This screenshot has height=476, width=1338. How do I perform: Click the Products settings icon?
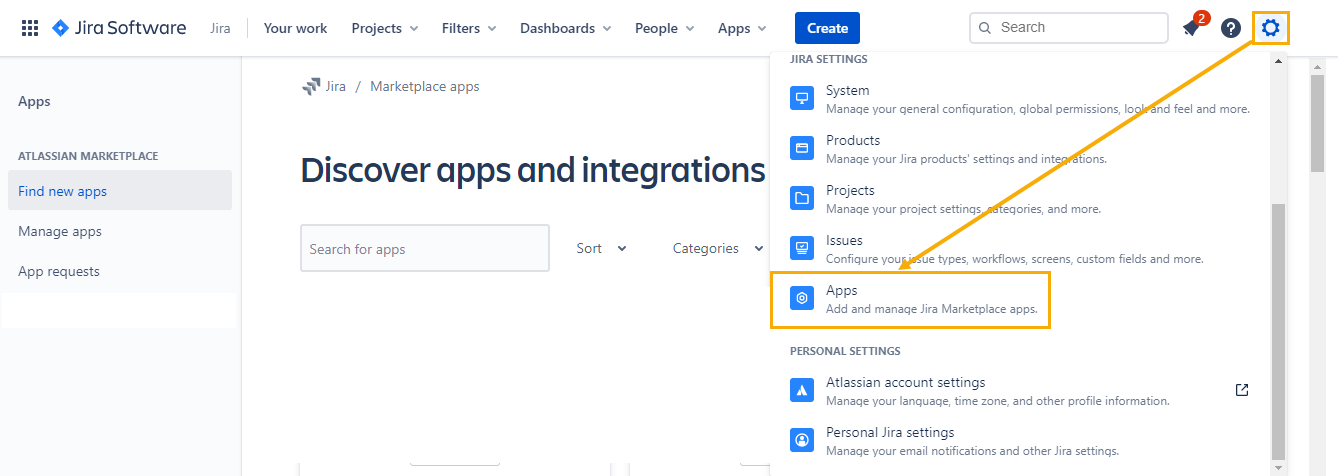point(802,148)
